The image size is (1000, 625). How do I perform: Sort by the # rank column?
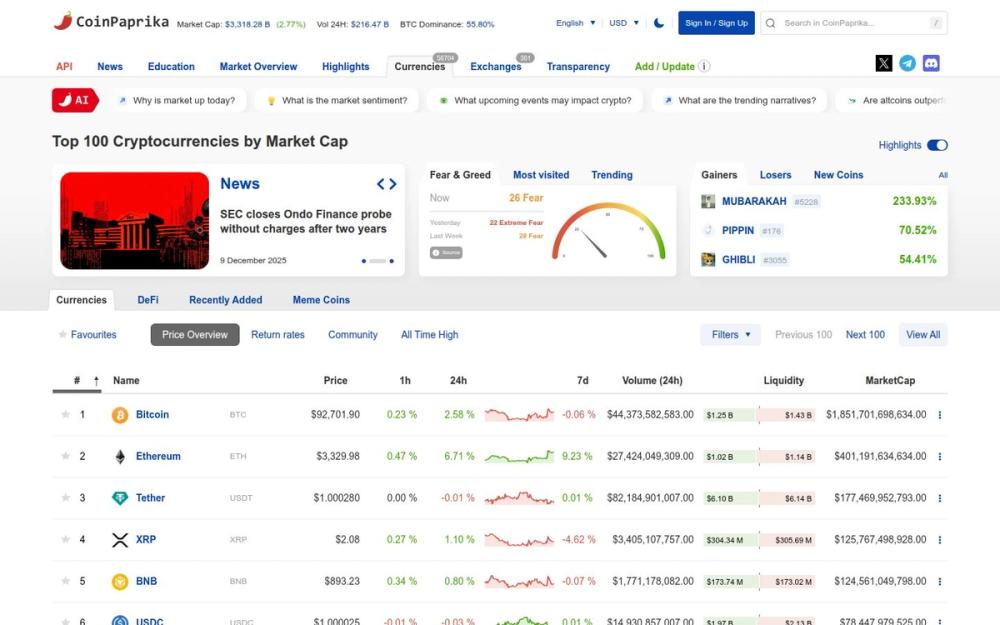coord(77,381)
